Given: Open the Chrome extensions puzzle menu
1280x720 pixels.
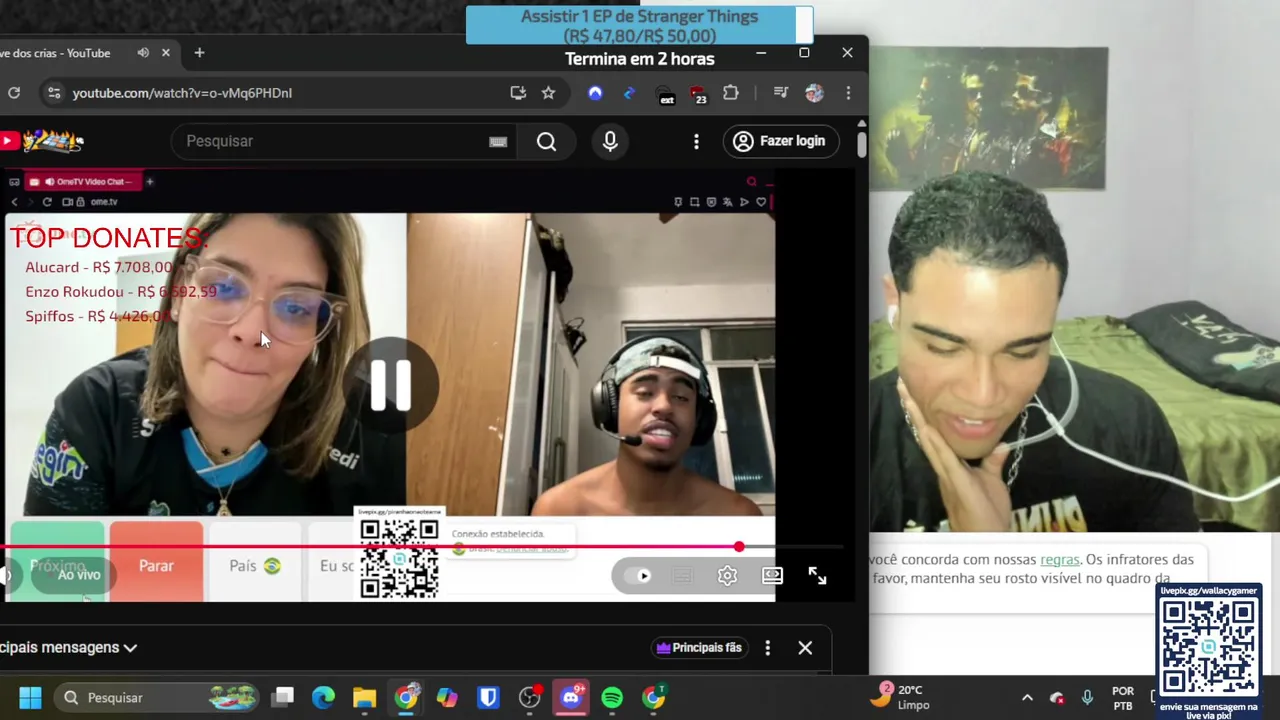Looking at the screenshot, I should click(x=731, y=93).
